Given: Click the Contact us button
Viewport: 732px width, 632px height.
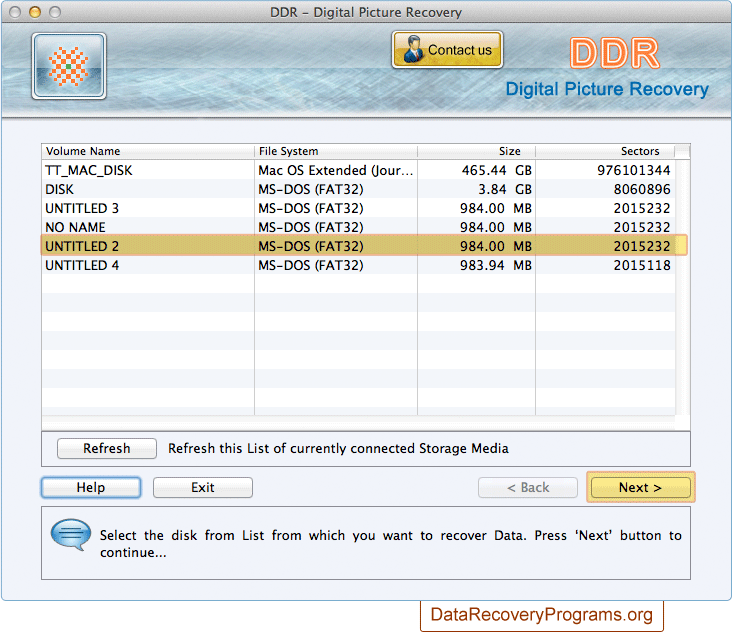Looking at the screenshot, I should 447,49.
